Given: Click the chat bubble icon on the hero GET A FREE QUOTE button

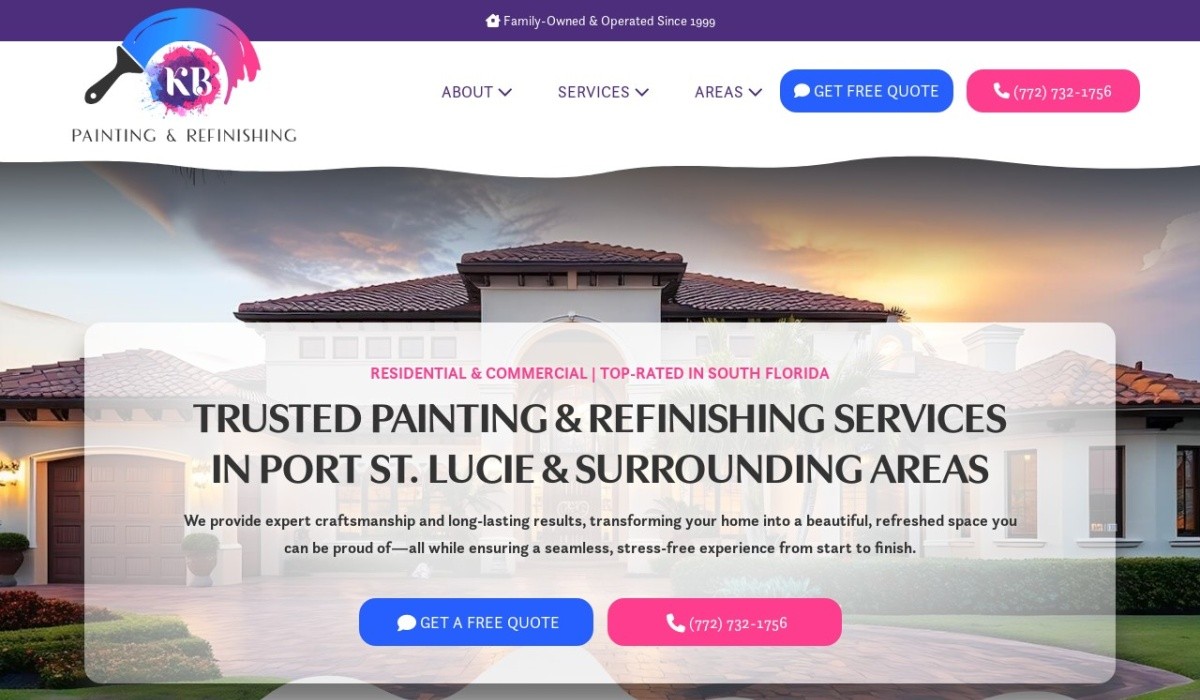Looking at the screenshot, I should click(x=406, y=623).
